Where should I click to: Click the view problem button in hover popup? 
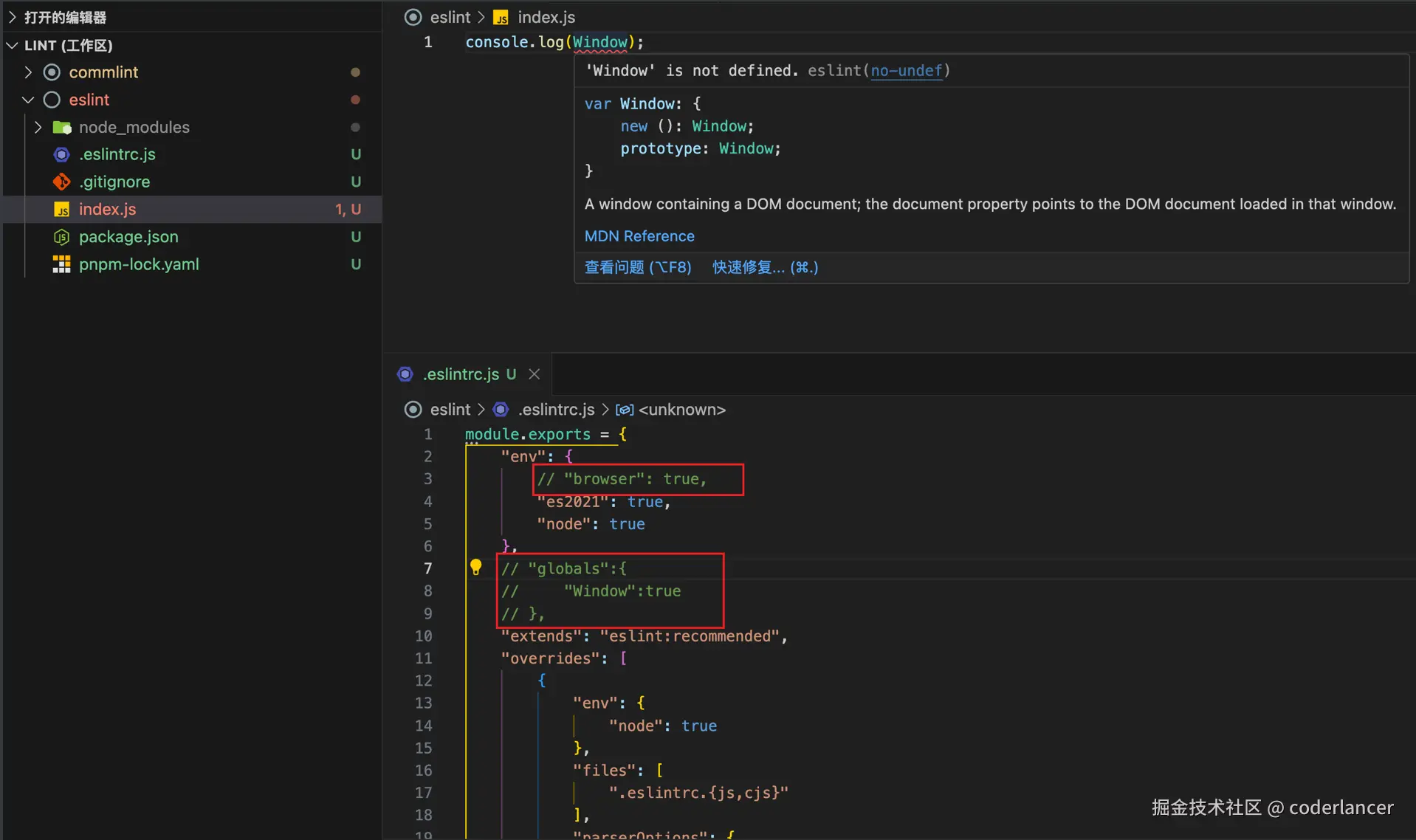tap(638, 267)
